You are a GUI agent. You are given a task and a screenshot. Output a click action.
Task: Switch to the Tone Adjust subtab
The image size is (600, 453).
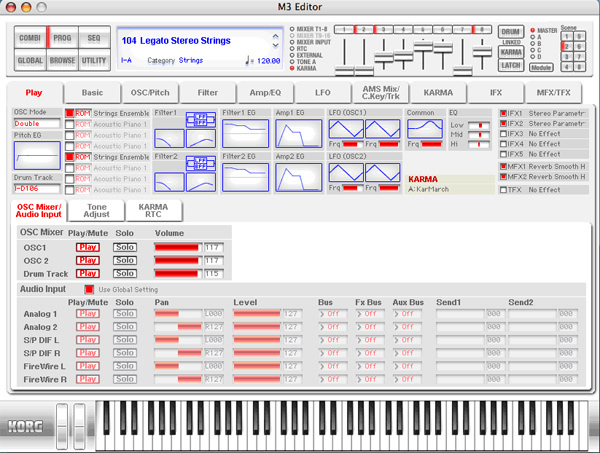(x=96, y=210)
